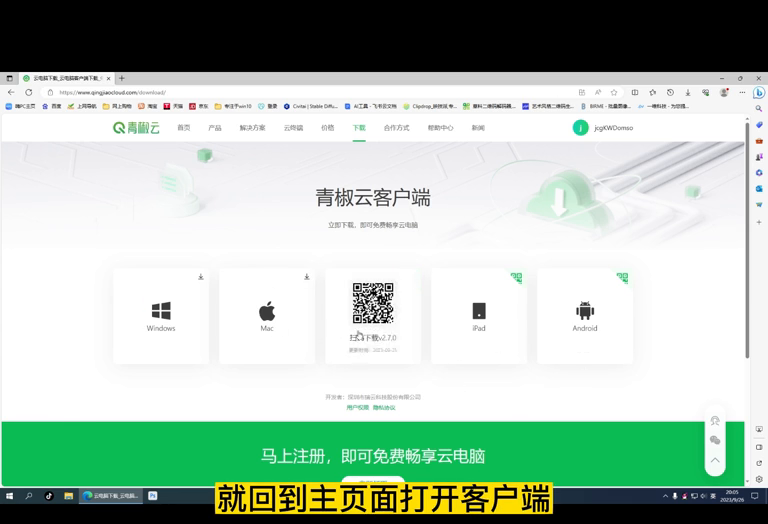768x524 pixels.
Task: Open the 合作方式 menu item
Action: [396, 128]
